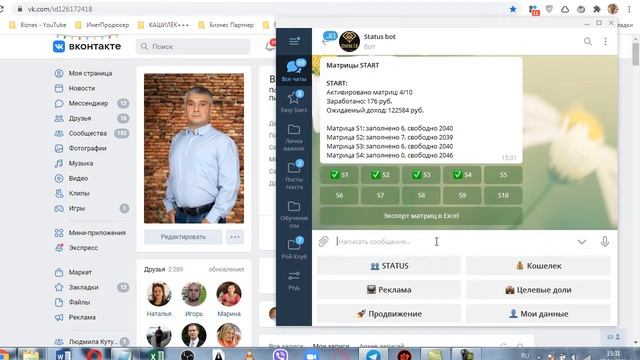Open friend Марина's avatar
640x360 pixels.
[x=229, y=294]
